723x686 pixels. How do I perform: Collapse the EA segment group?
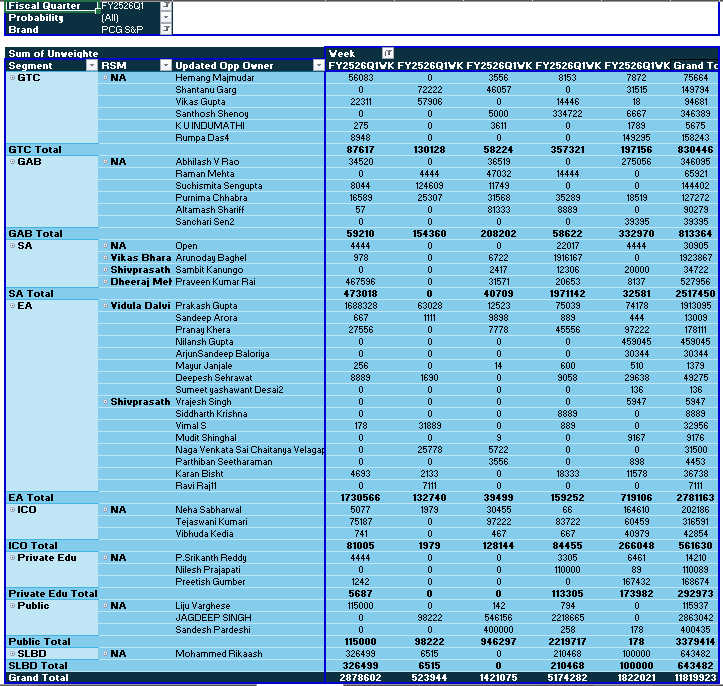click(12, 305)
